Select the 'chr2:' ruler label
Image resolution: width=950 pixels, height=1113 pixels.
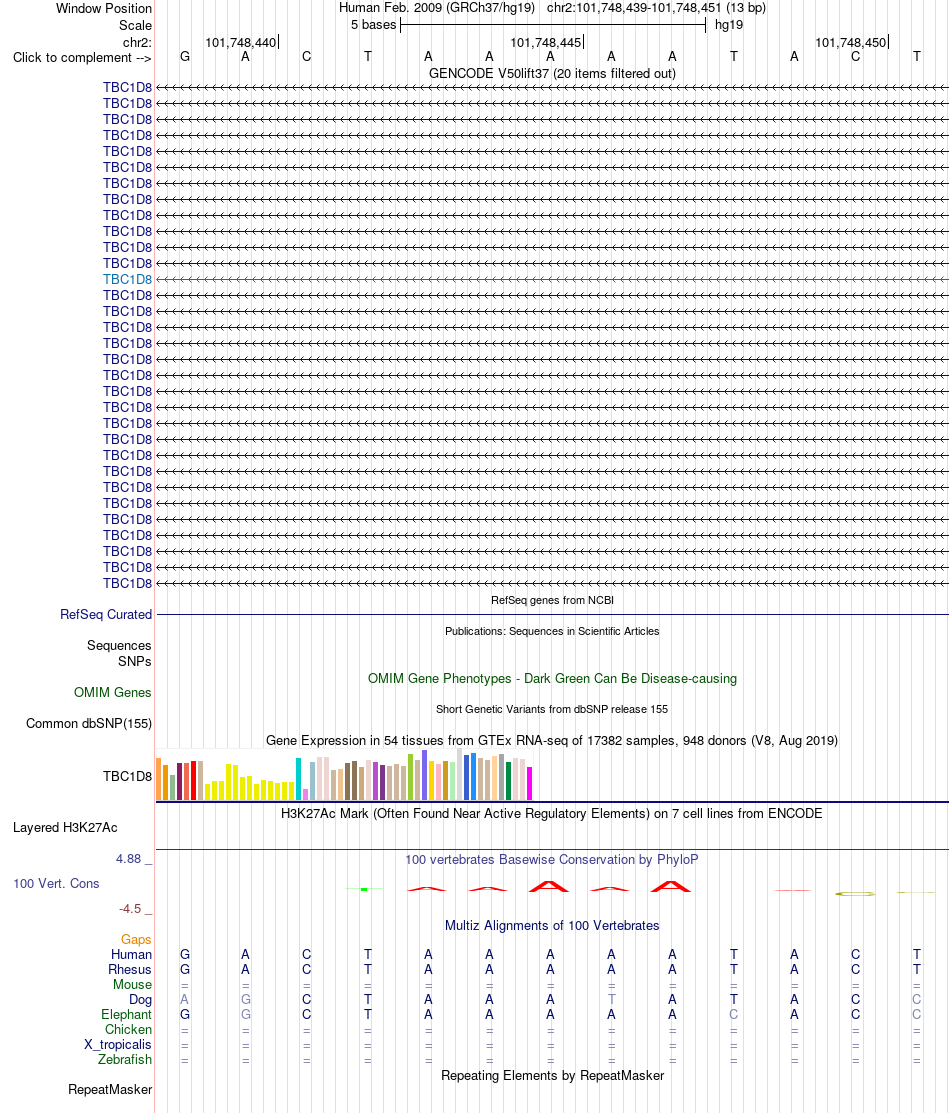coord(137,43)
